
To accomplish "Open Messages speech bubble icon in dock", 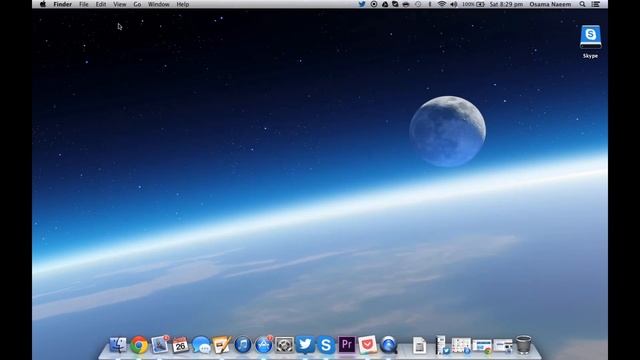I will point(201,345).
